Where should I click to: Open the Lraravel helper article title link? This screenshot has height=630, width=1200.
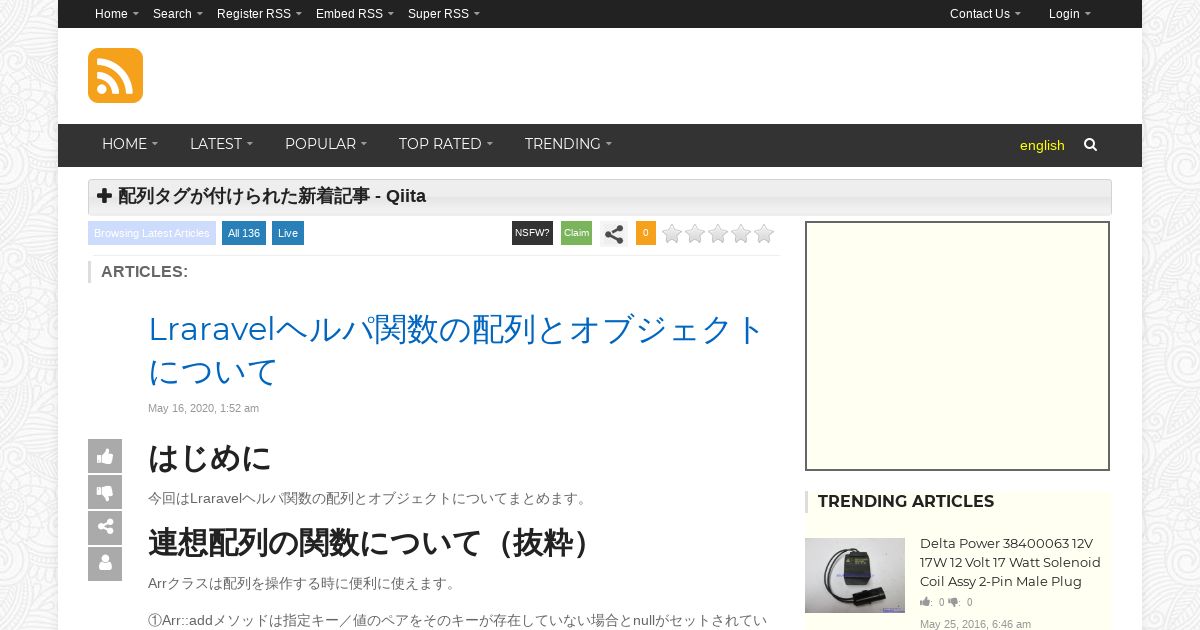pos(456,350)
